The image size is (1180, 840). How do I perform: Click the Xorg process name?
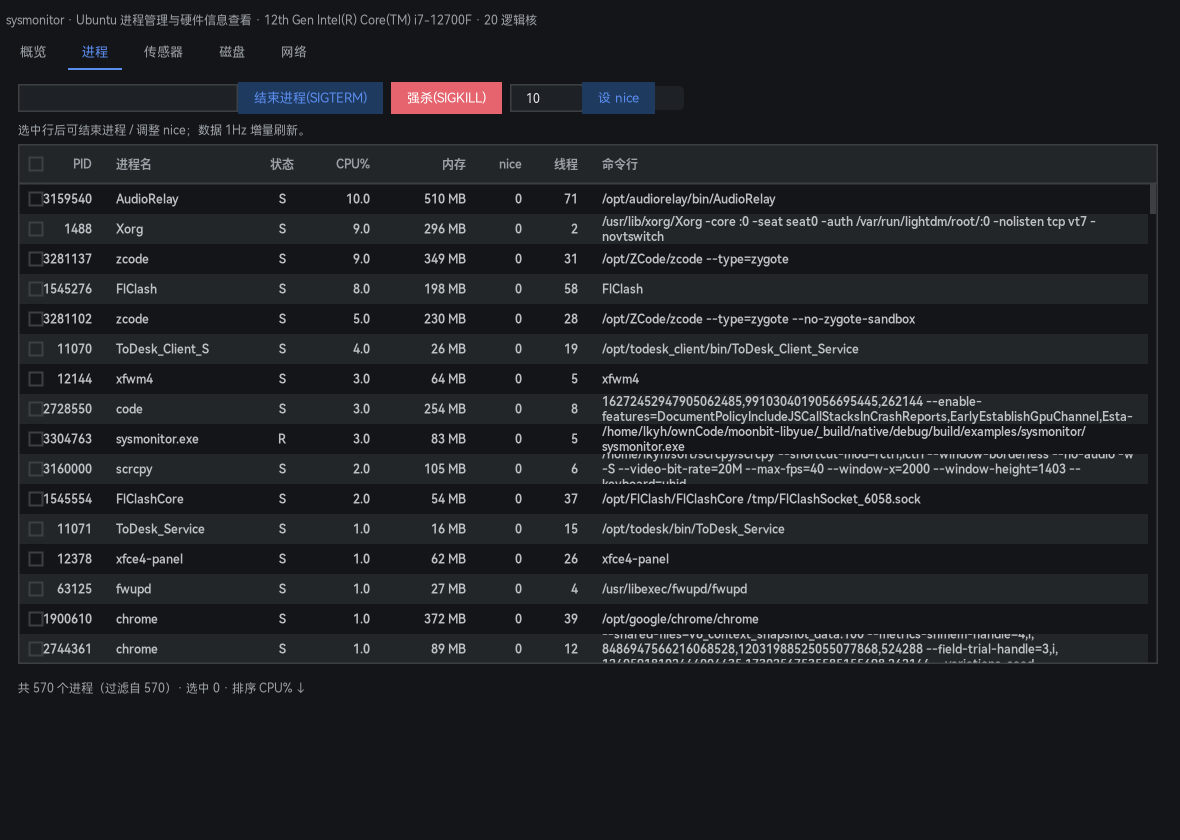129,229
